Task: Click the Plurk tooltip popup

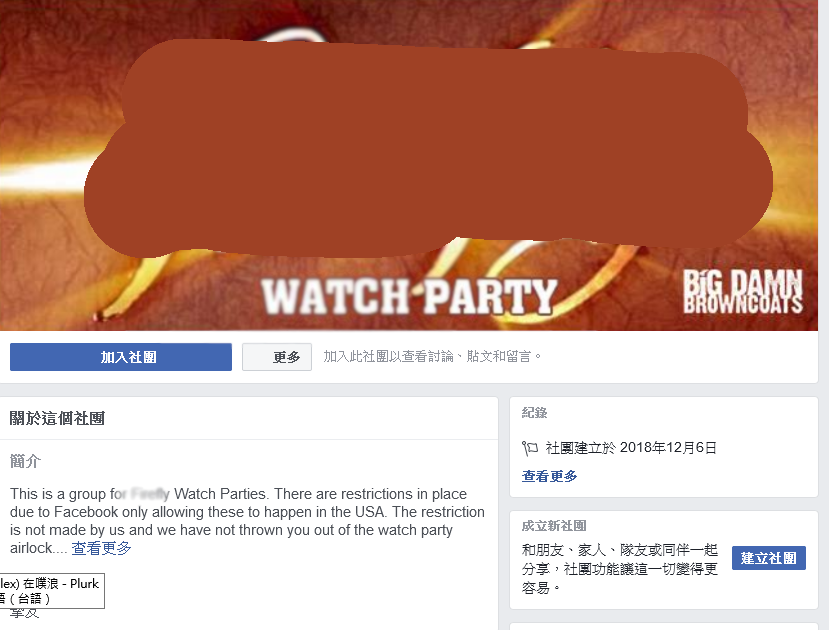Action: tap(52, 591)
